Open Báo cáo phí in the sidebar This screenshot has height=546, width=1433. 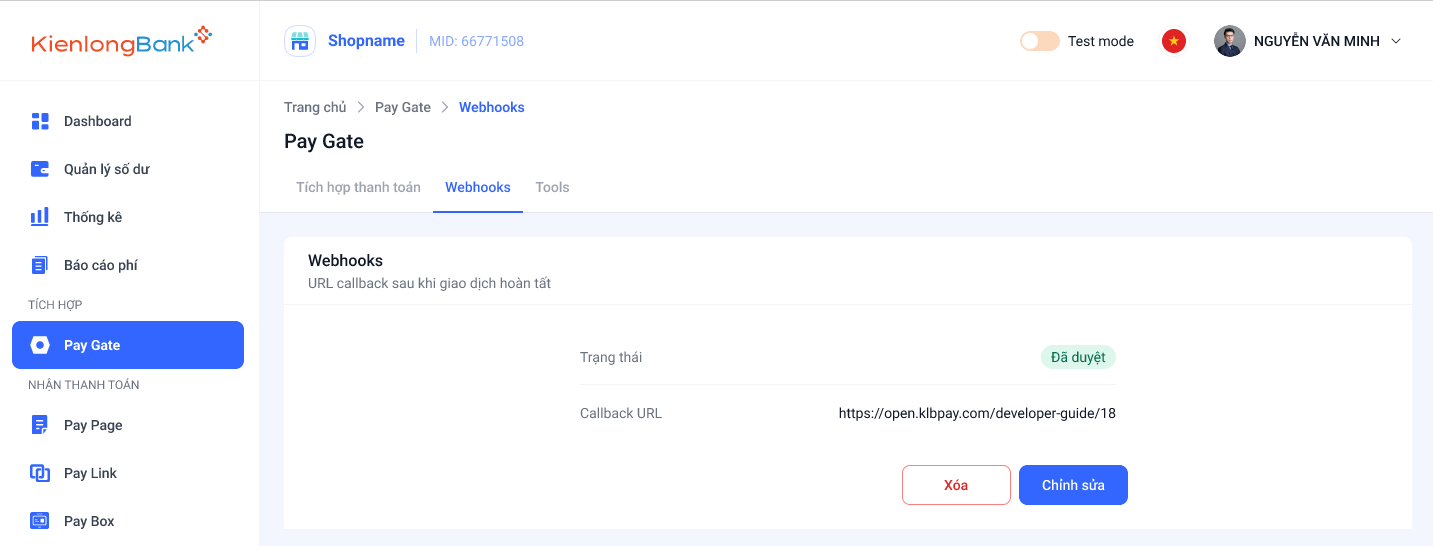128,265
